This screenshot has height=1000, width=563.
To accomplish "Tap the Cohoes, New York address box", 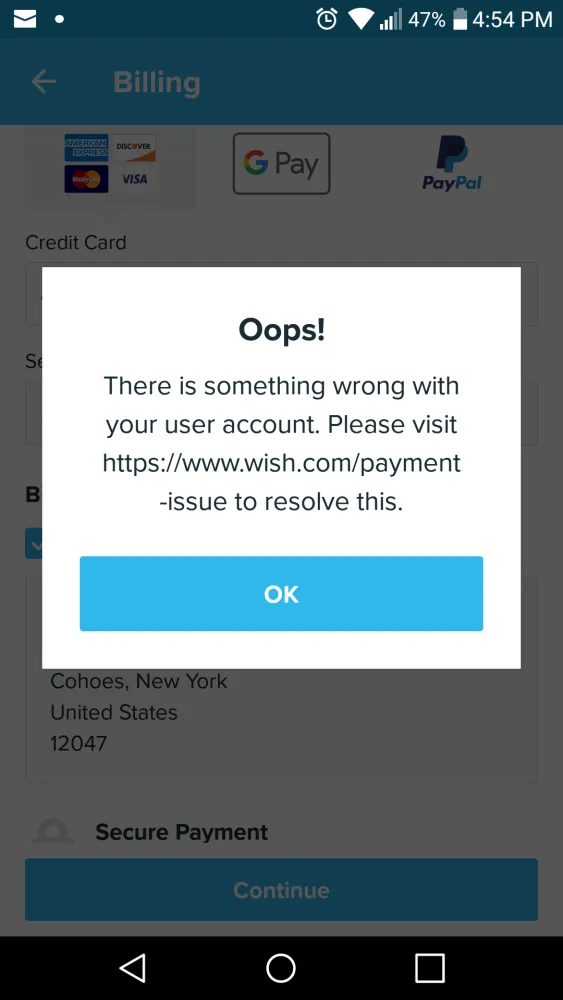I will pyautogui.click(x=281, y=680).
